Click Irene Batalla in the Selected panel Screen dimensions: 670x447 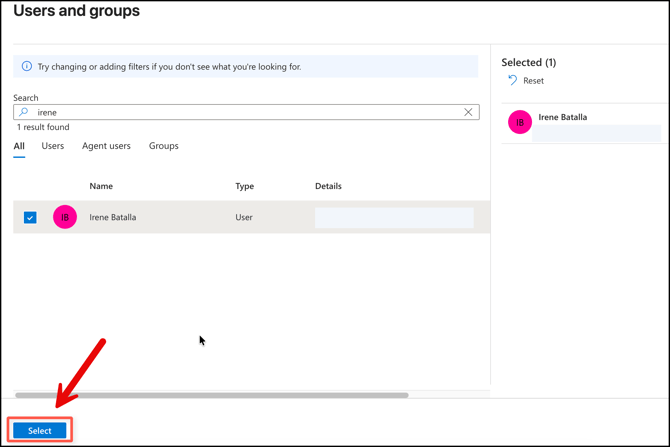pos(563,117)
